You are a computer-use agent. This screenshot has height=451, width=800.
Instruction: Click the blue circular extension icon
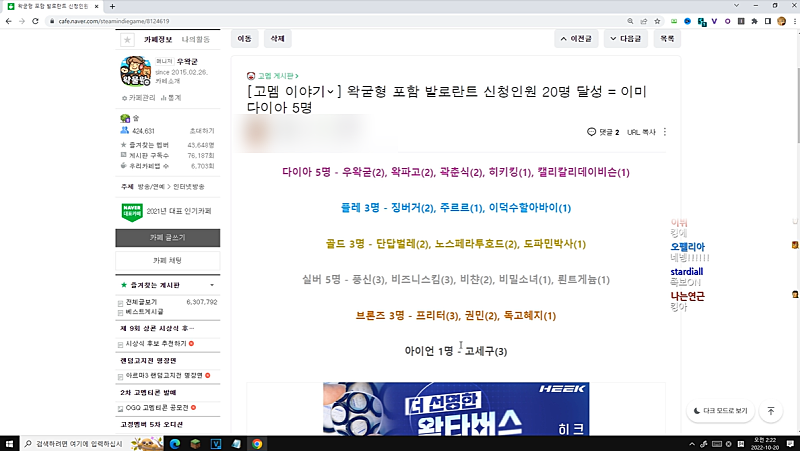(x=687, y=21)
